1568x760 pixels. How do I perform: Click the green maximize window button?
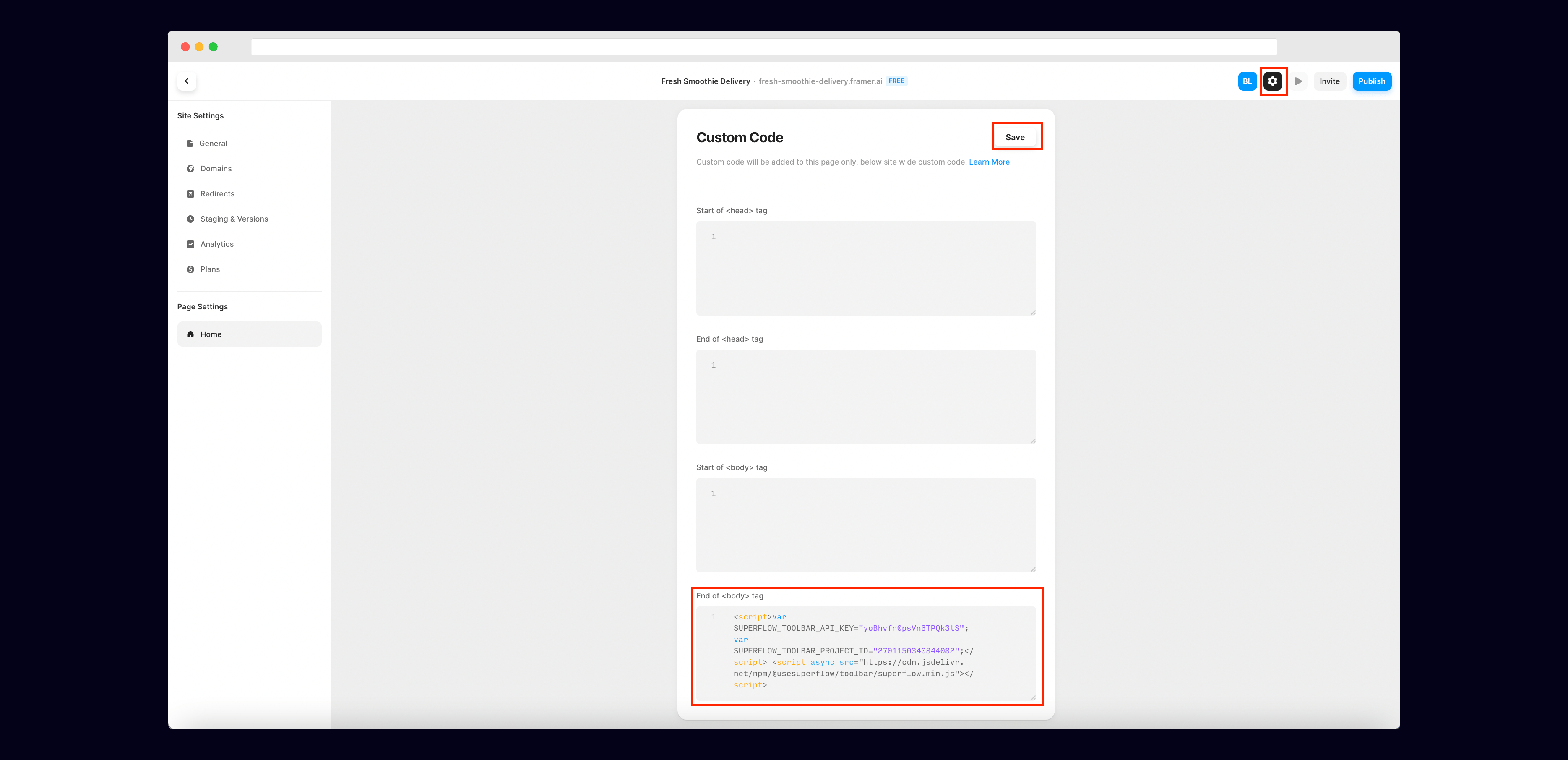[x=213, y=47]
